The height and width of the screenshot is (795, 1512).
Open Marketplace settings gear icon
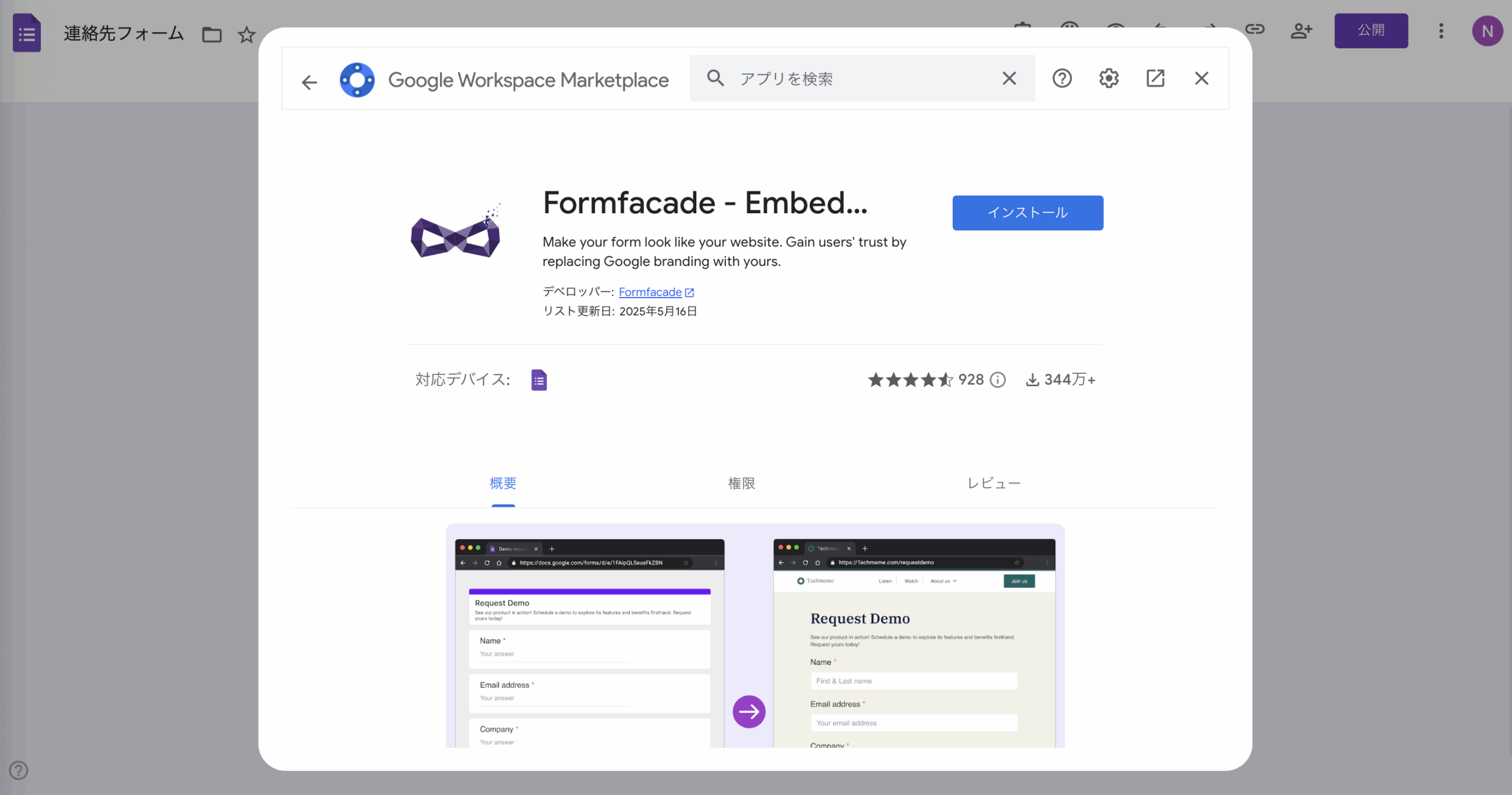(x=1109, y=78)
